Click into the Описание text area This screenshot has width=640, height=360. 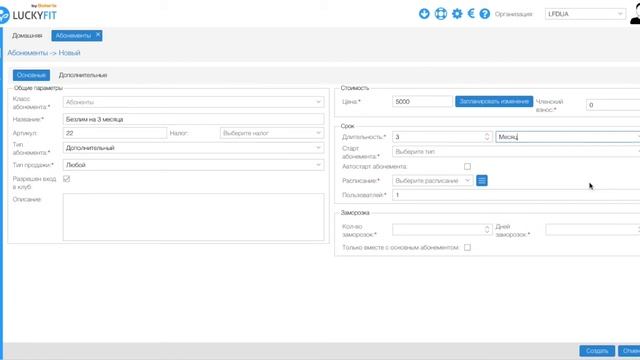193,217
